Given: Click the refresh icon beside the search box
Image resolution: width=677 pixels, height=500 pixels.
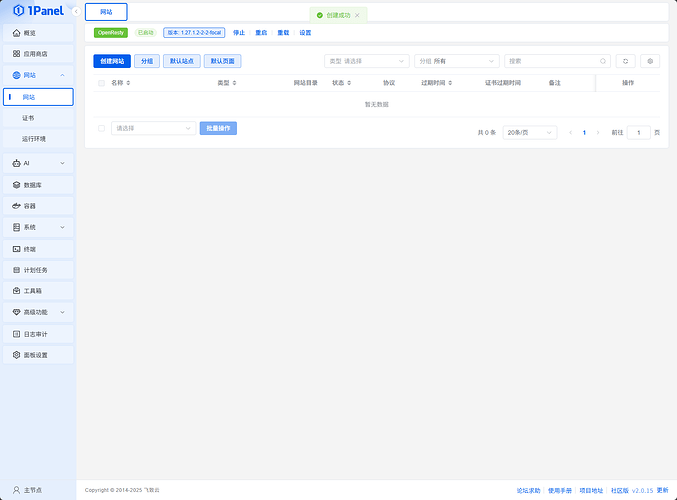Looking at the screenshot, I should coord(626,61).
